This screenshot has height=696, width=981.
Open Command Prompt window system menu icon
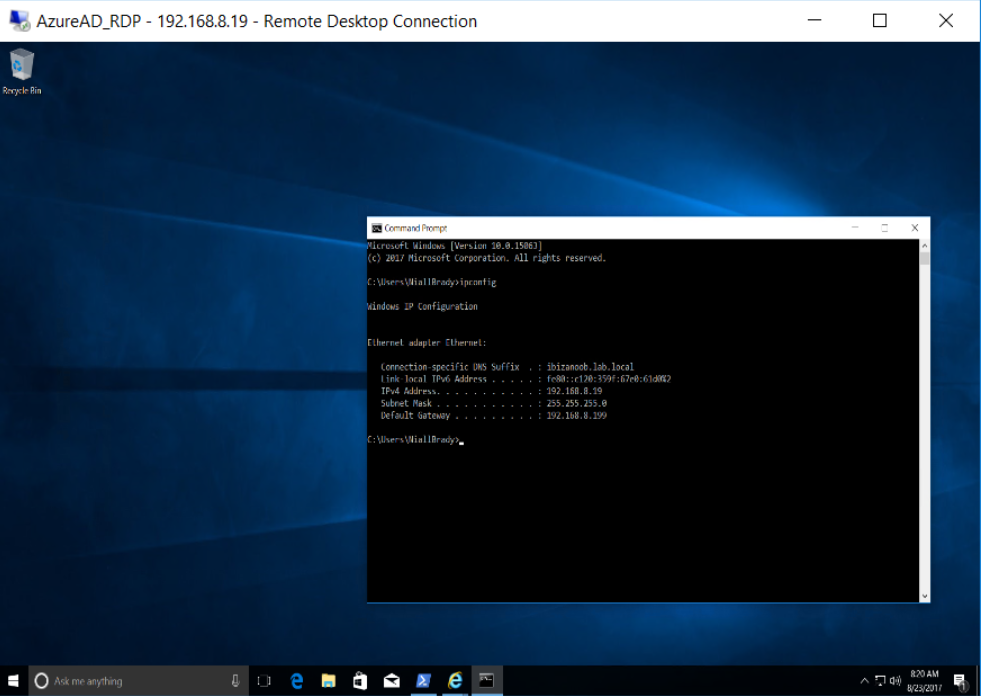click(x=376, y=228)
